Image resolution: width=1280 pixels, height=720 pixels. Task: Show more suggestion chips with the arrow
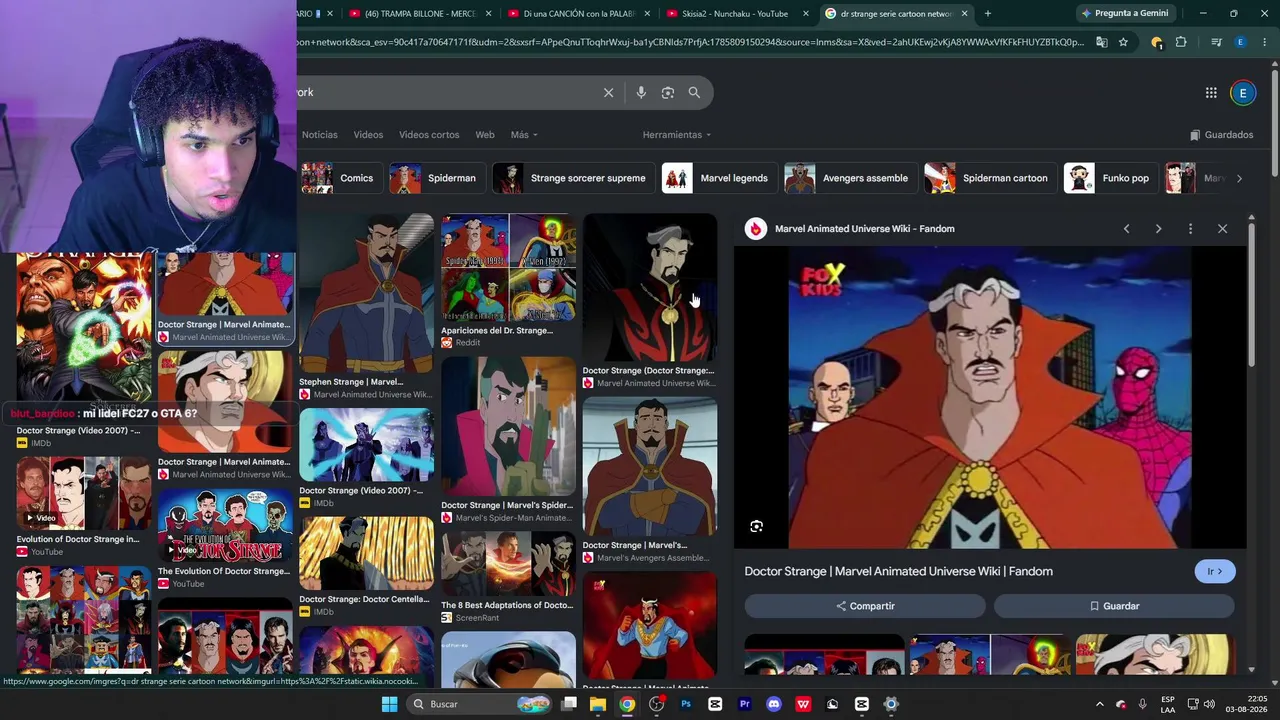point(1239,178)
